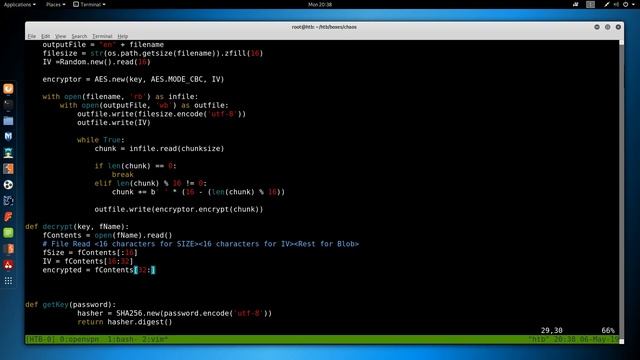
Task: Open the orange-and-grey dock icon above CherryTree
Action: tap(8, 249)
